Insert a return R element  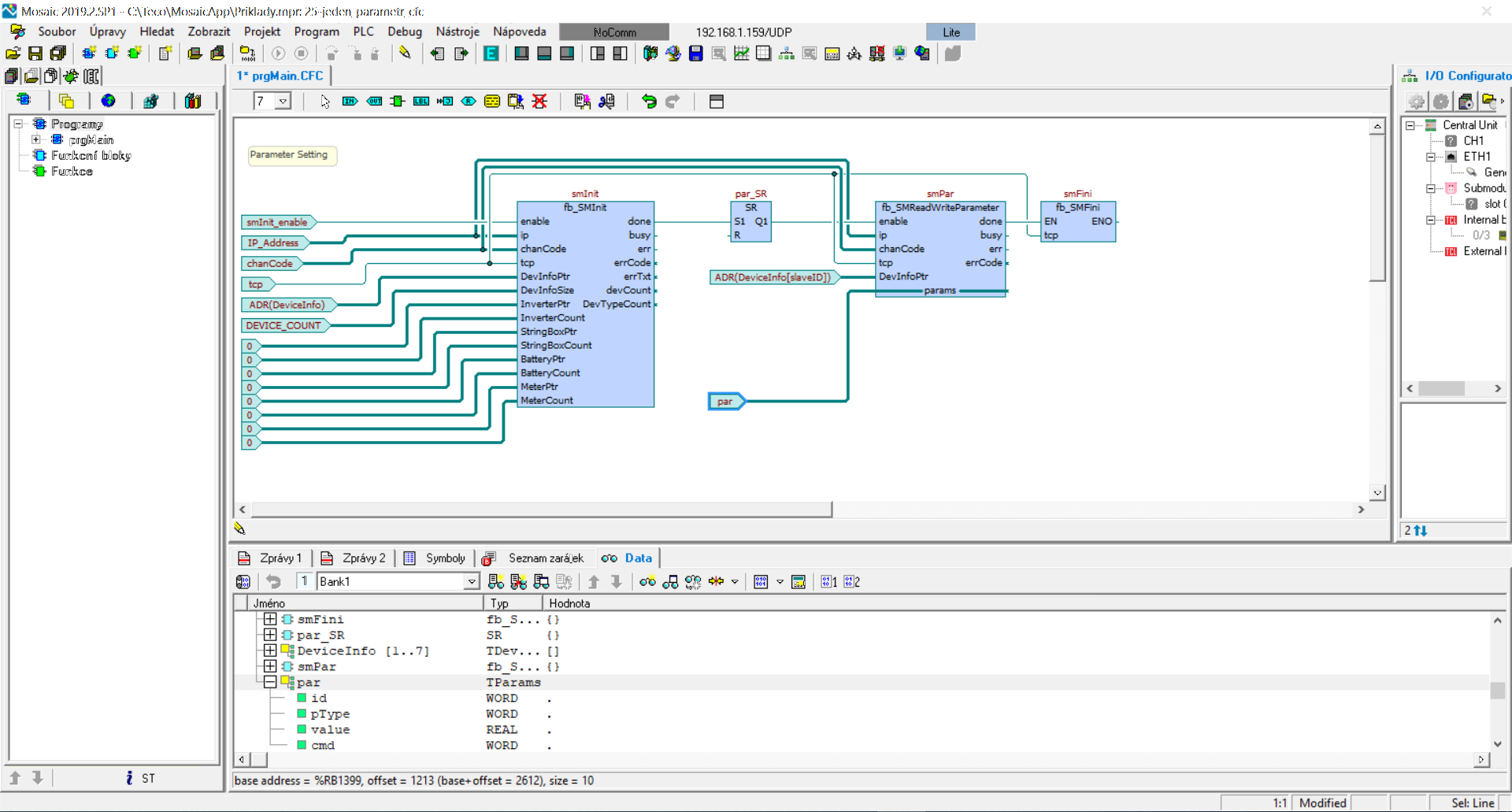[469, 102]
